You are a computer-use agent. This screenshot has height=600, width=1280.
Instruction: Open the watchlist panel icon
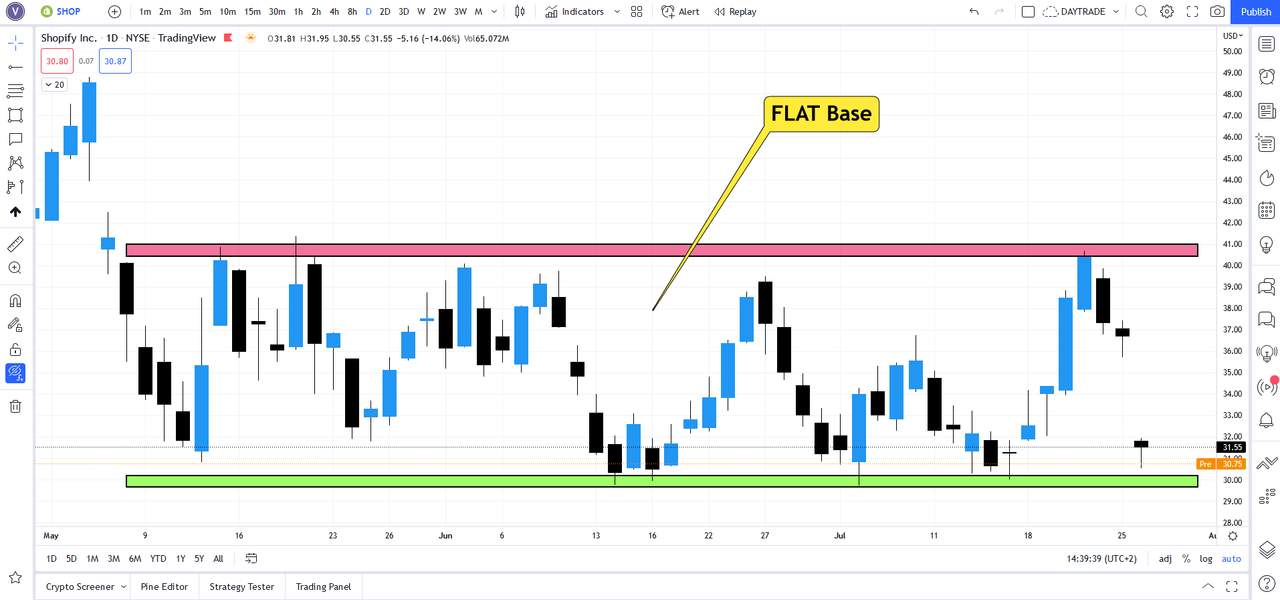tap(1266, 44)
